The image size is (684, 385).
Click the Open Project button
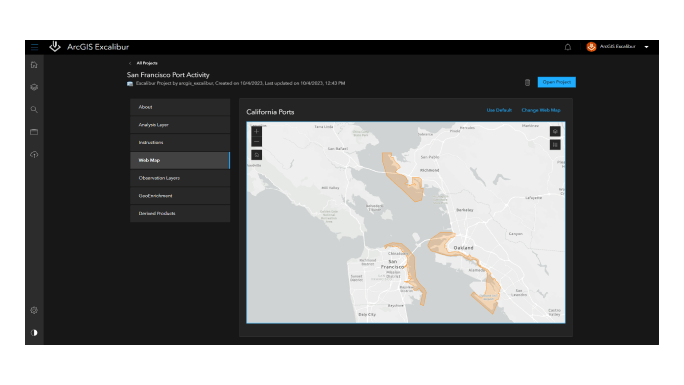click(557, 82)
